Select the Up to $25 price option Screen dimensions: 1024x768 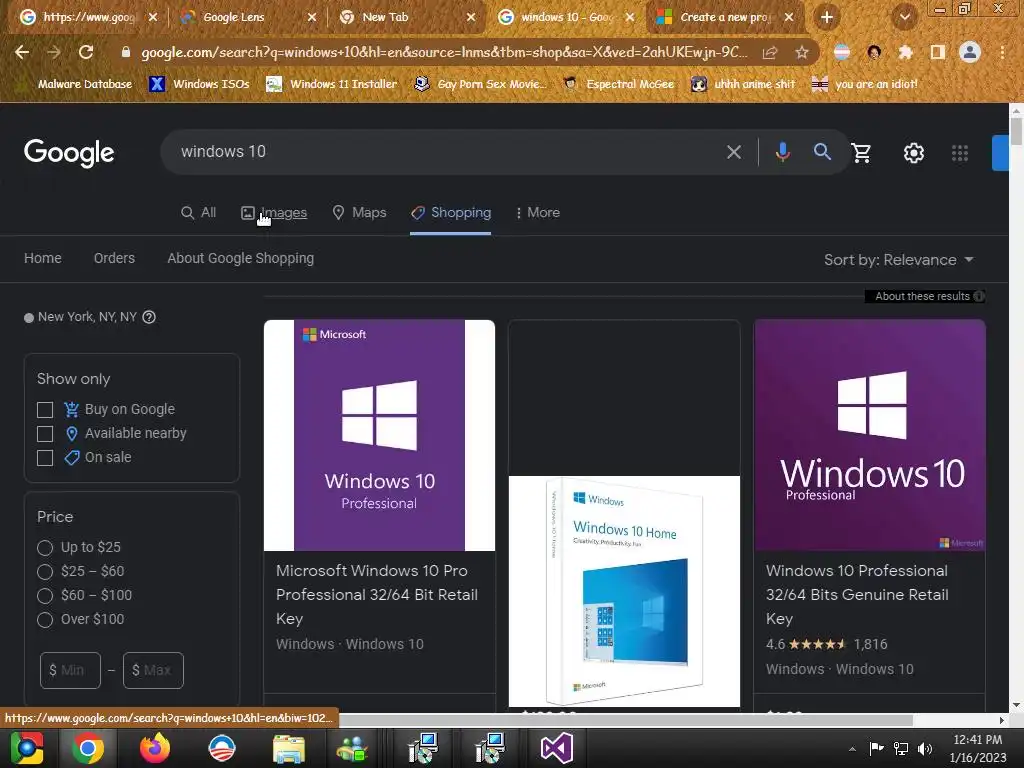pyautogui.click(x=44, y=547)
